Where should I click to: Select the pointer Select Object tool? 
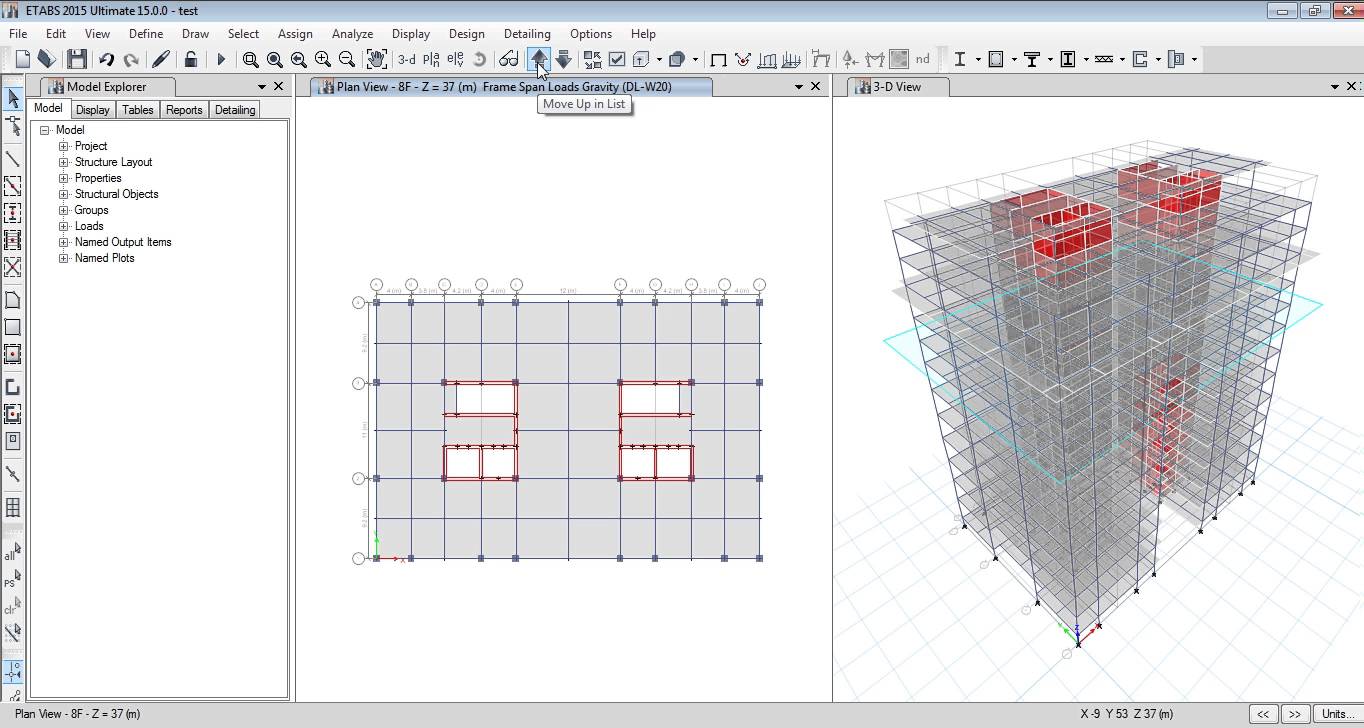pyautogui.click(x=13, y=98)
